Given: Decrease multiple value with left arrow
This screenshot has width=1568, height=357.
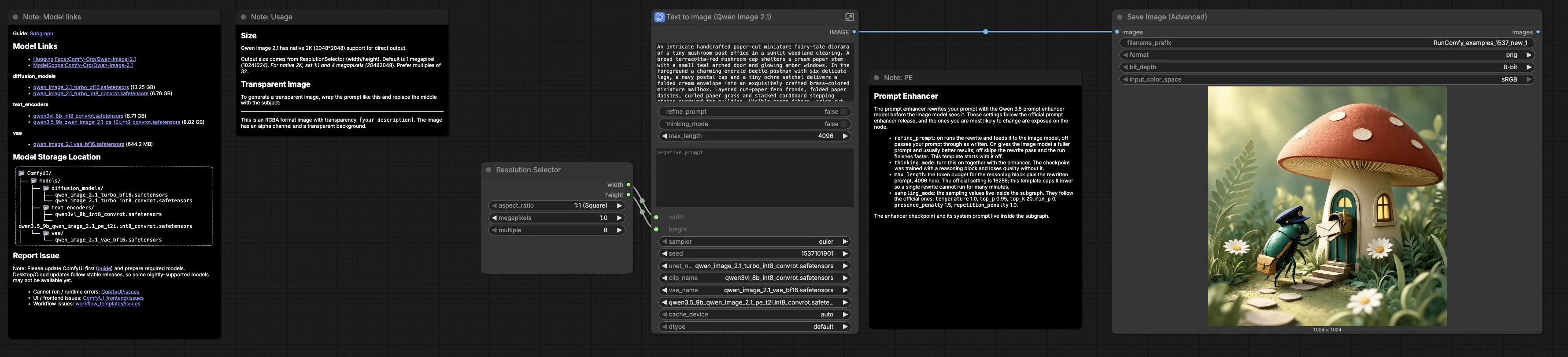Looking at the screenshot, I should pyautogui.click(x=494, y=230).
